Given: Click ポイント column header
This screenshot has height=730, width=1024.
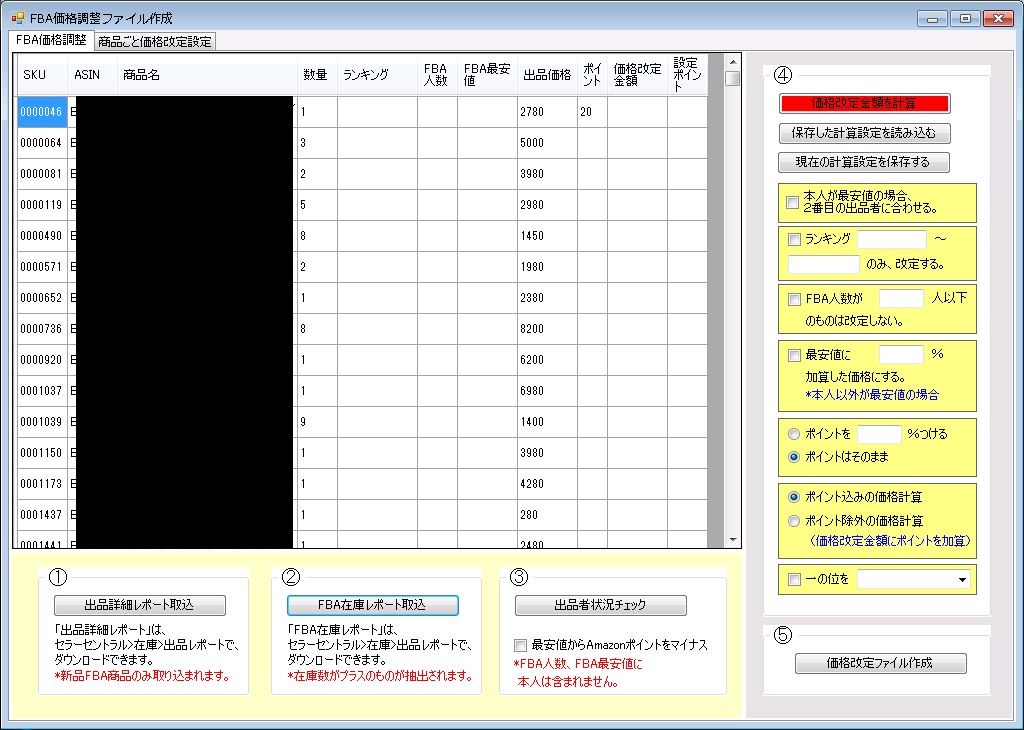Looking at the screenshot, I should (592, 75).
